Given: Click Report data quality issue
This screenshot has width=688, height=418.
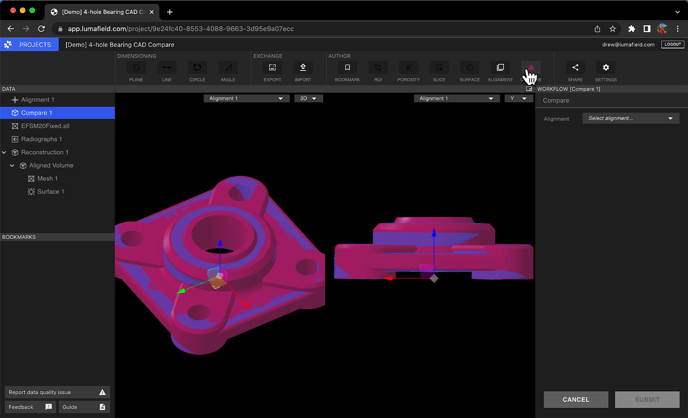Looking at the screenshot, I should click(55, 392).
